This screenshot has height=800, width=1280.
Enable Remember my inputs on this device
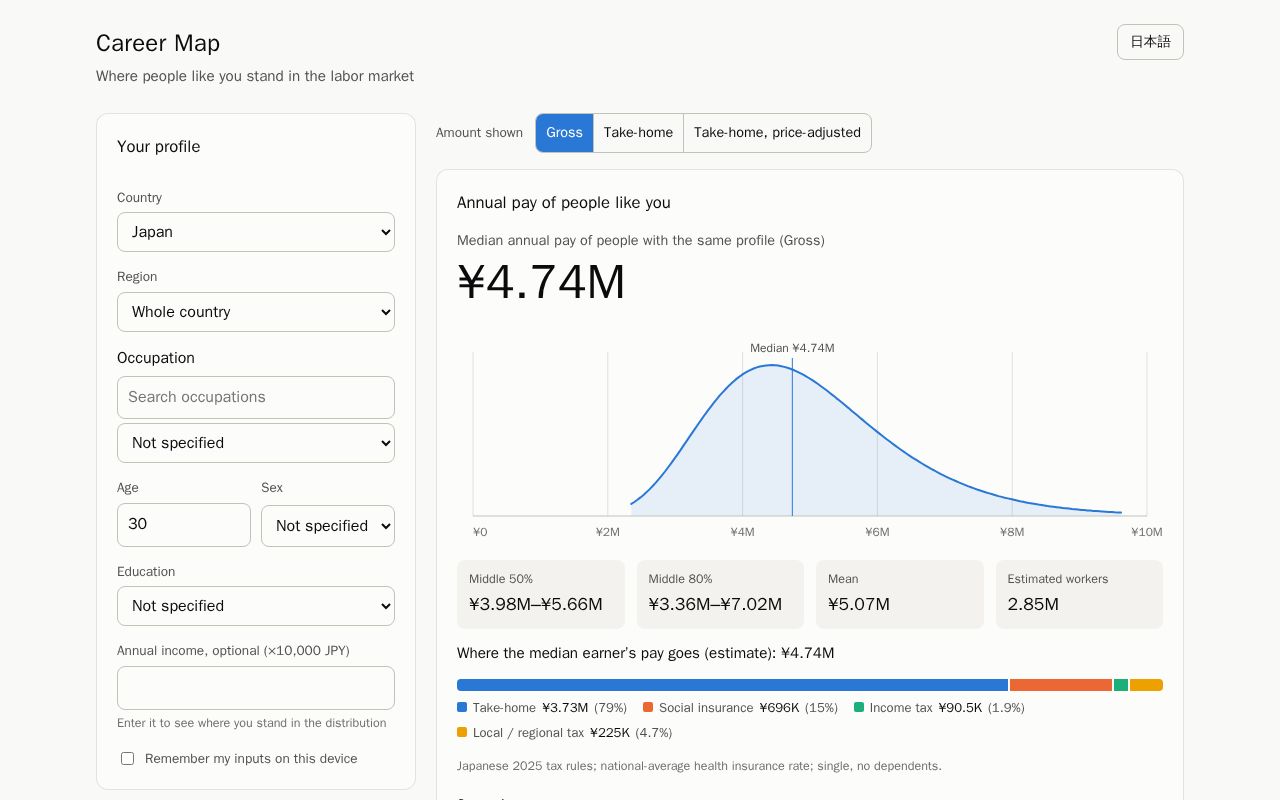point(128,759)
